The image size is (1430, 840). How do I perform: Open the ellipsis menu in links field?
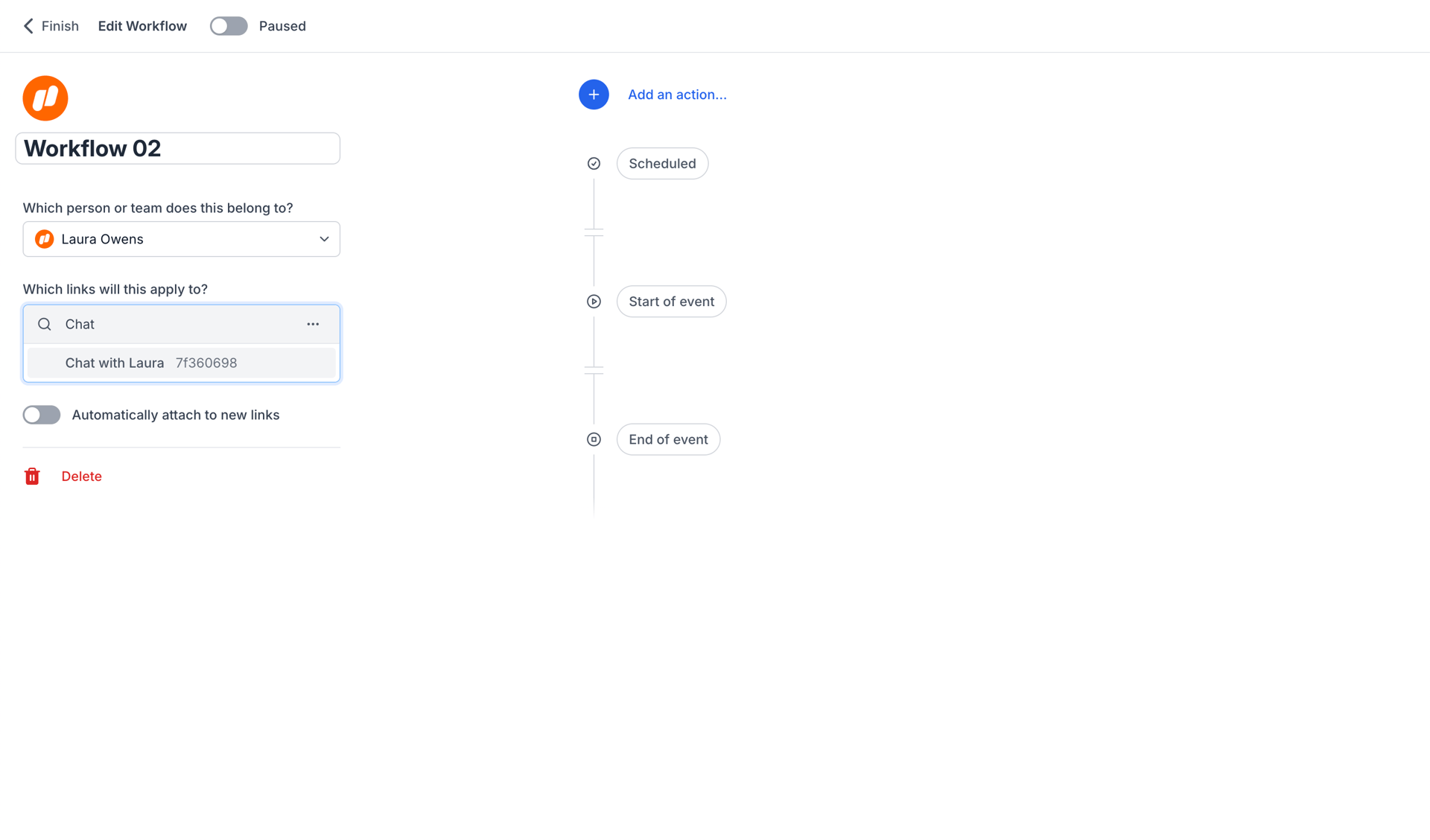(x=313, y=324)
